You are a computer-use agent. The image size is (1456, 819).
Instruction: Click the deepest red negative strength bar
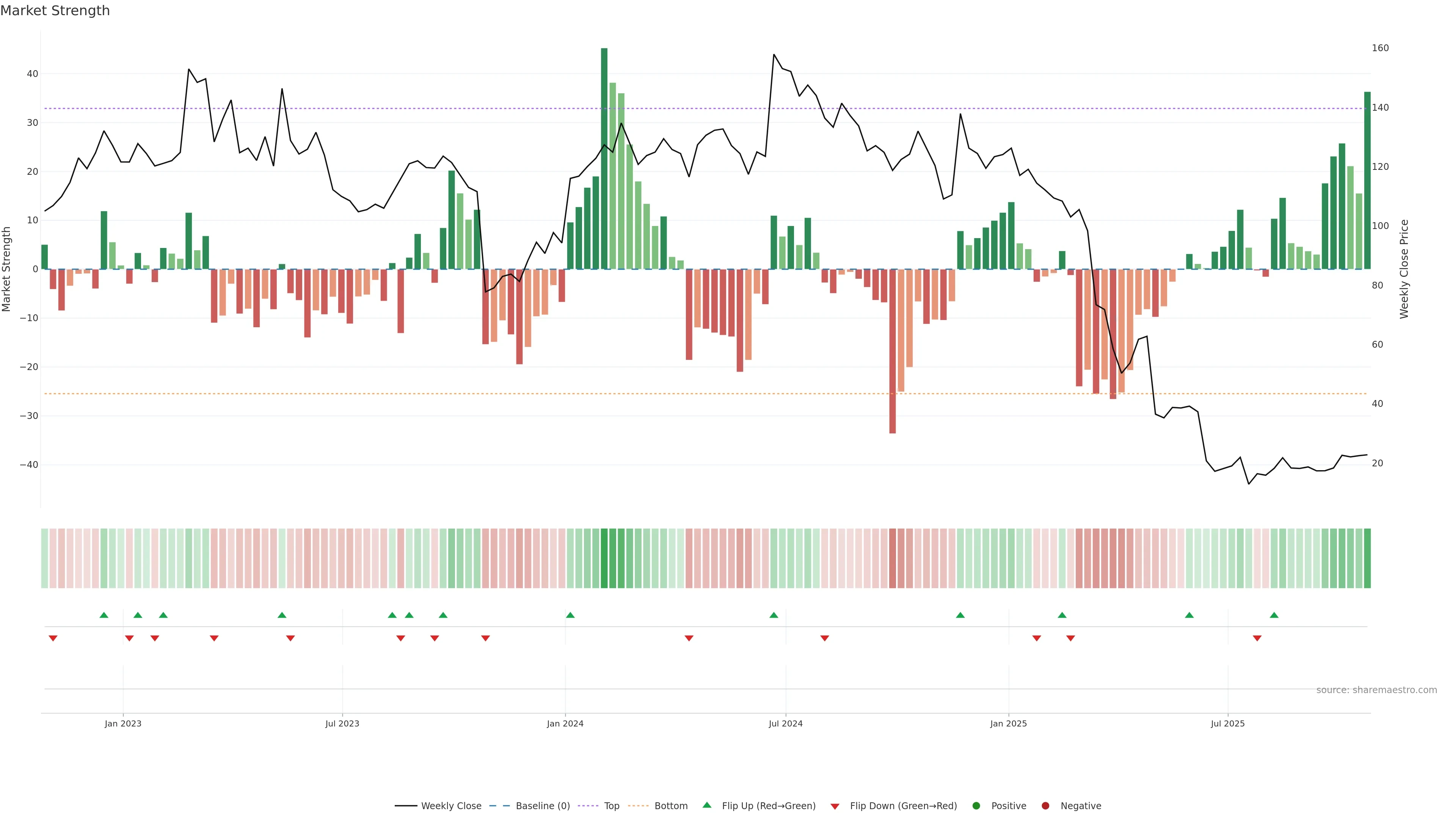893,350
